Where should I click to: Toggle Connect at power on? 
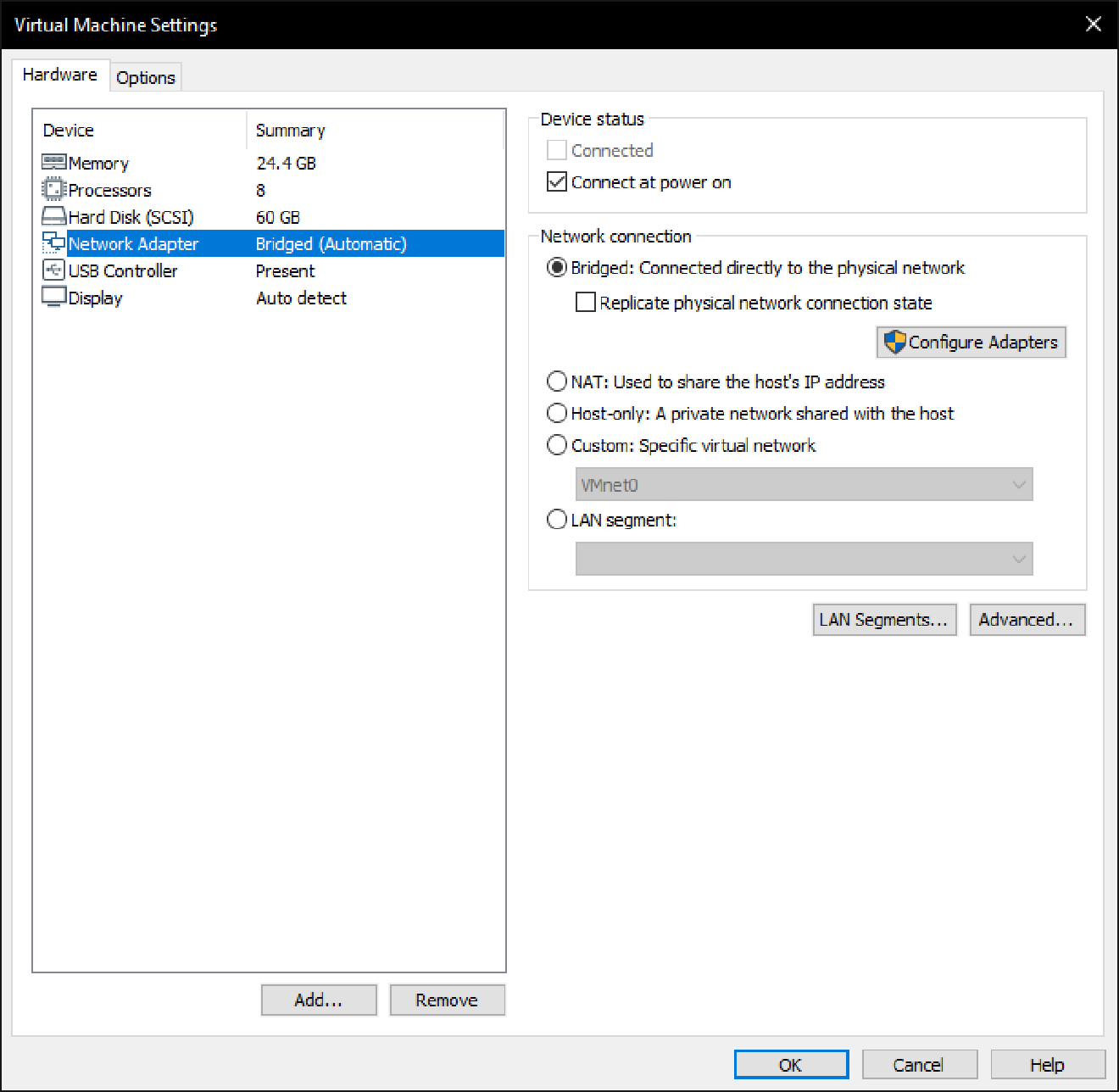pos(556,181)
